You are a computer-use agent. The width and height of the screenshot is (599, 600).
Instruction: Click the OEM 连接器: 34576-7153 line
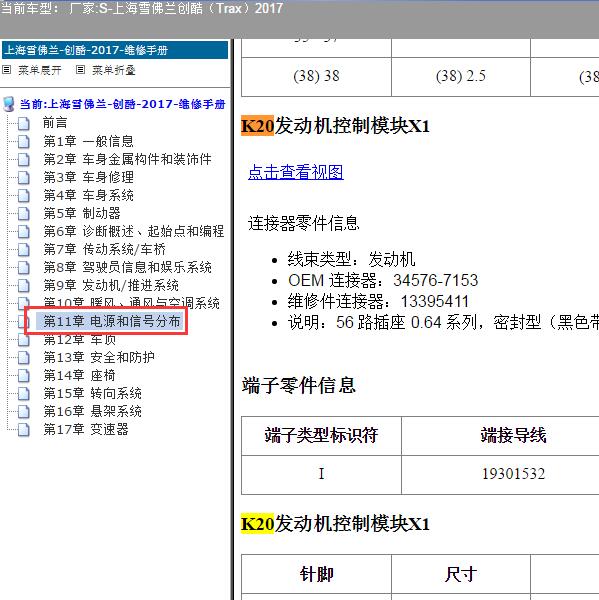tap(383, 280)
